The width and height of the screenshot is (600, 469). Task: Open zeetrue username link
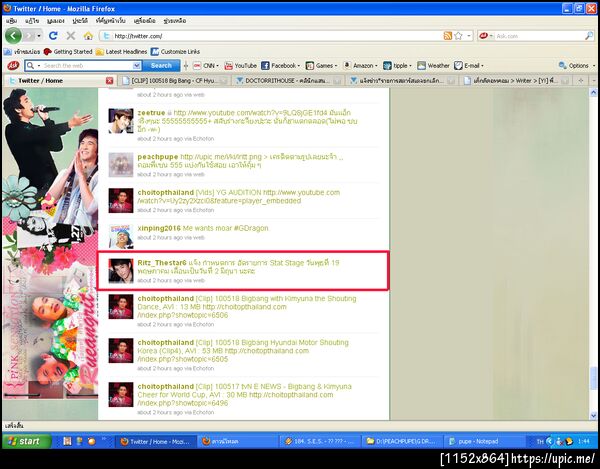click(151, 113)
